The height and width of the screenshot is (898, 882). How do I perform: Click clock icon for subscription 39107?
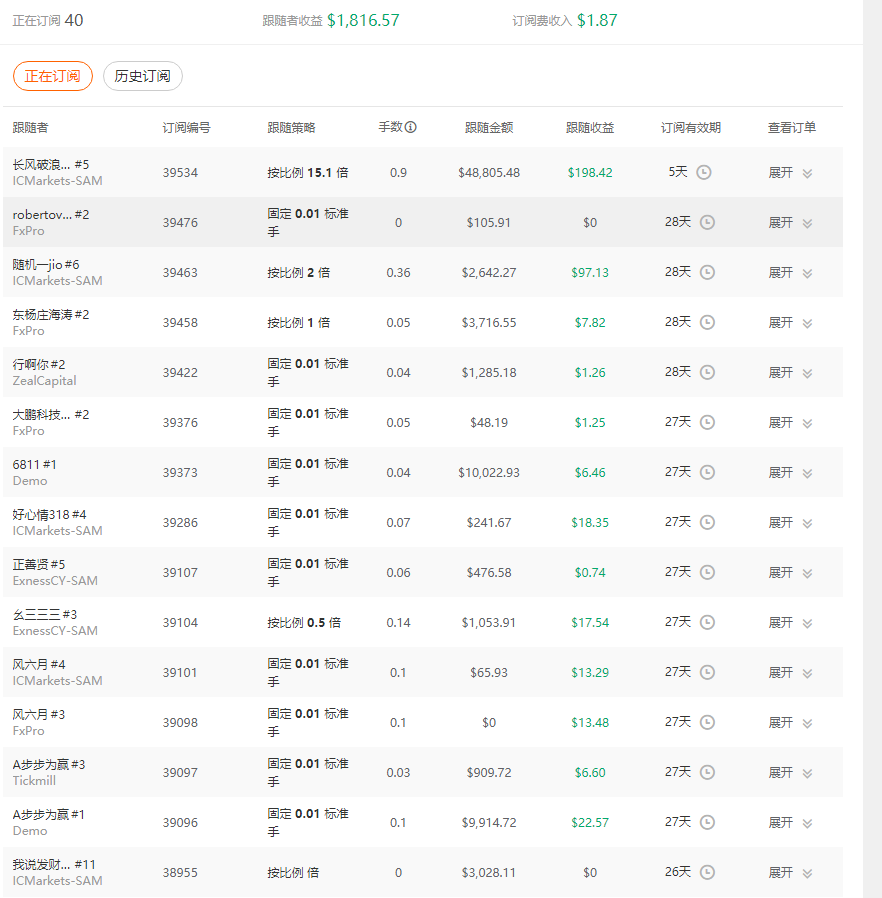pos(707,572)
